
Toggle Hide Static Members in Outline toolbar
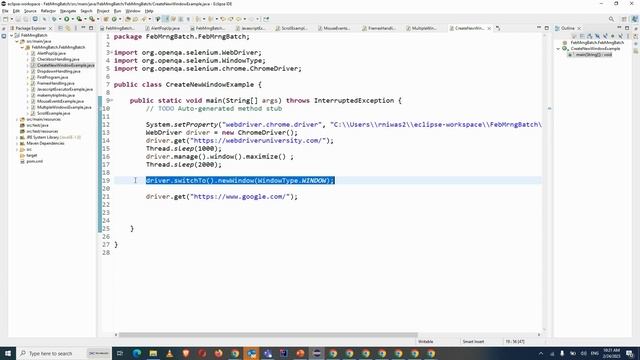605,36
